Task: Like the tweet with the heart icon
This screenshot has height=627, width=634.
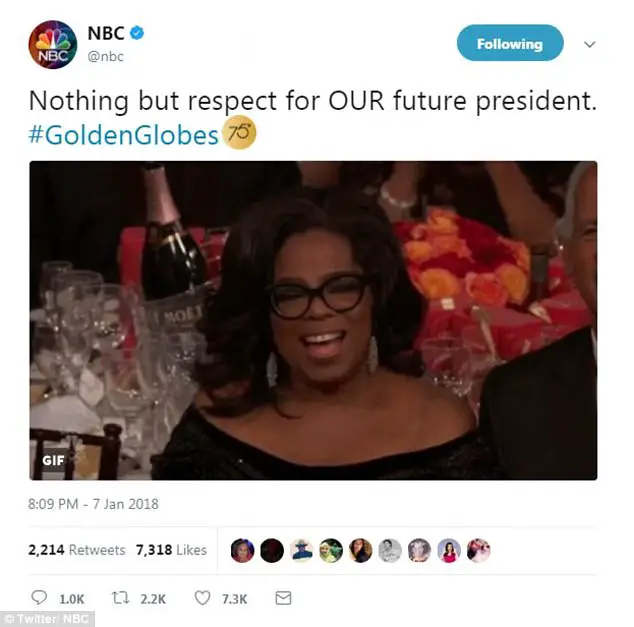Action: coord(202,598)
